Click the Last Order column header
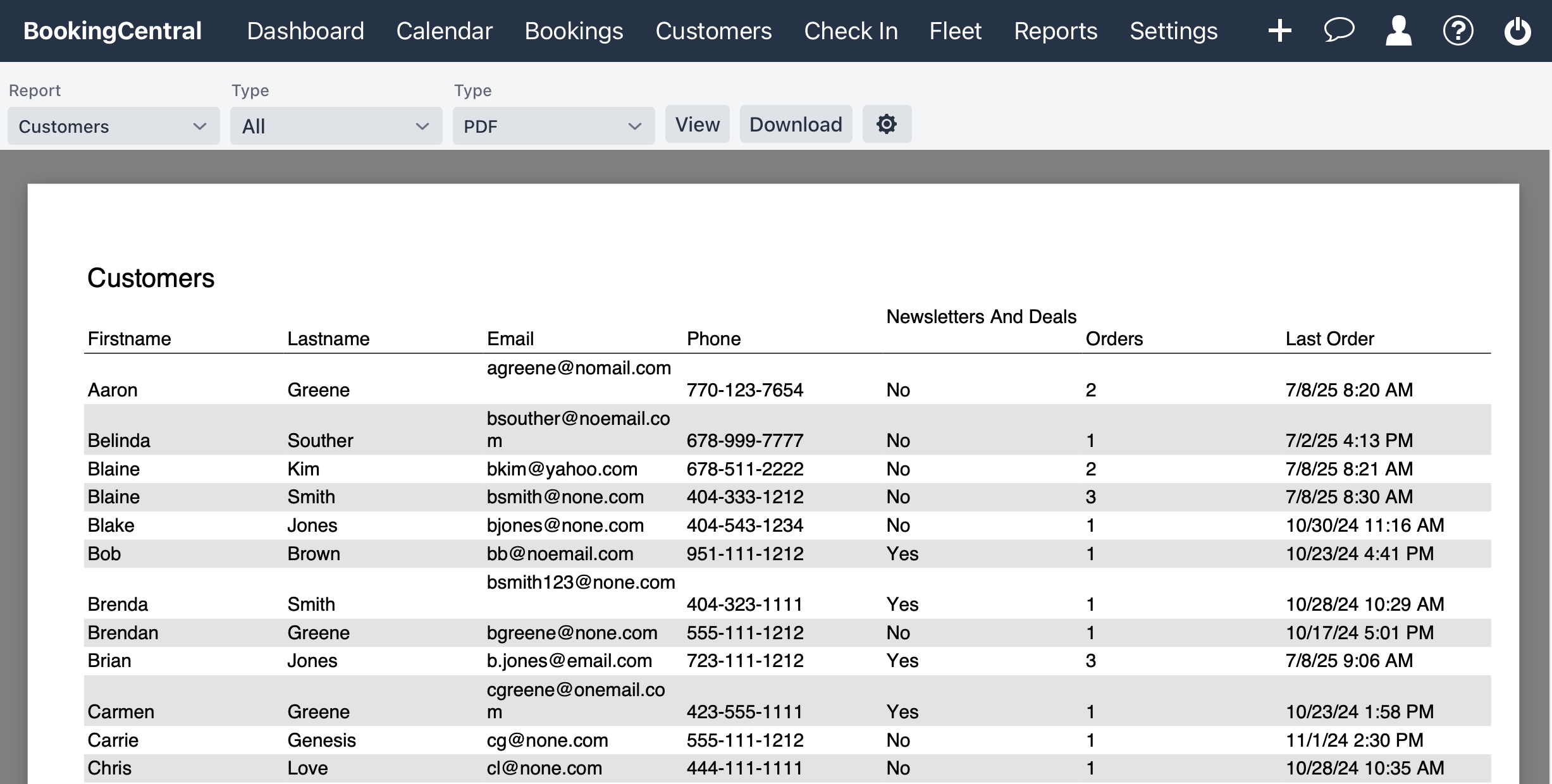1552x784 pixels. (x=1330, y=339)
